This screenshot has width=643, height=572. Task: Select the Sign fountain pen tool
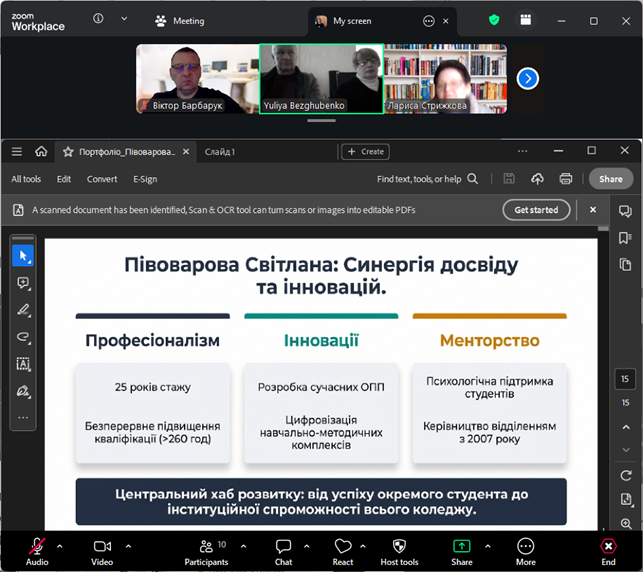[23, 391]
